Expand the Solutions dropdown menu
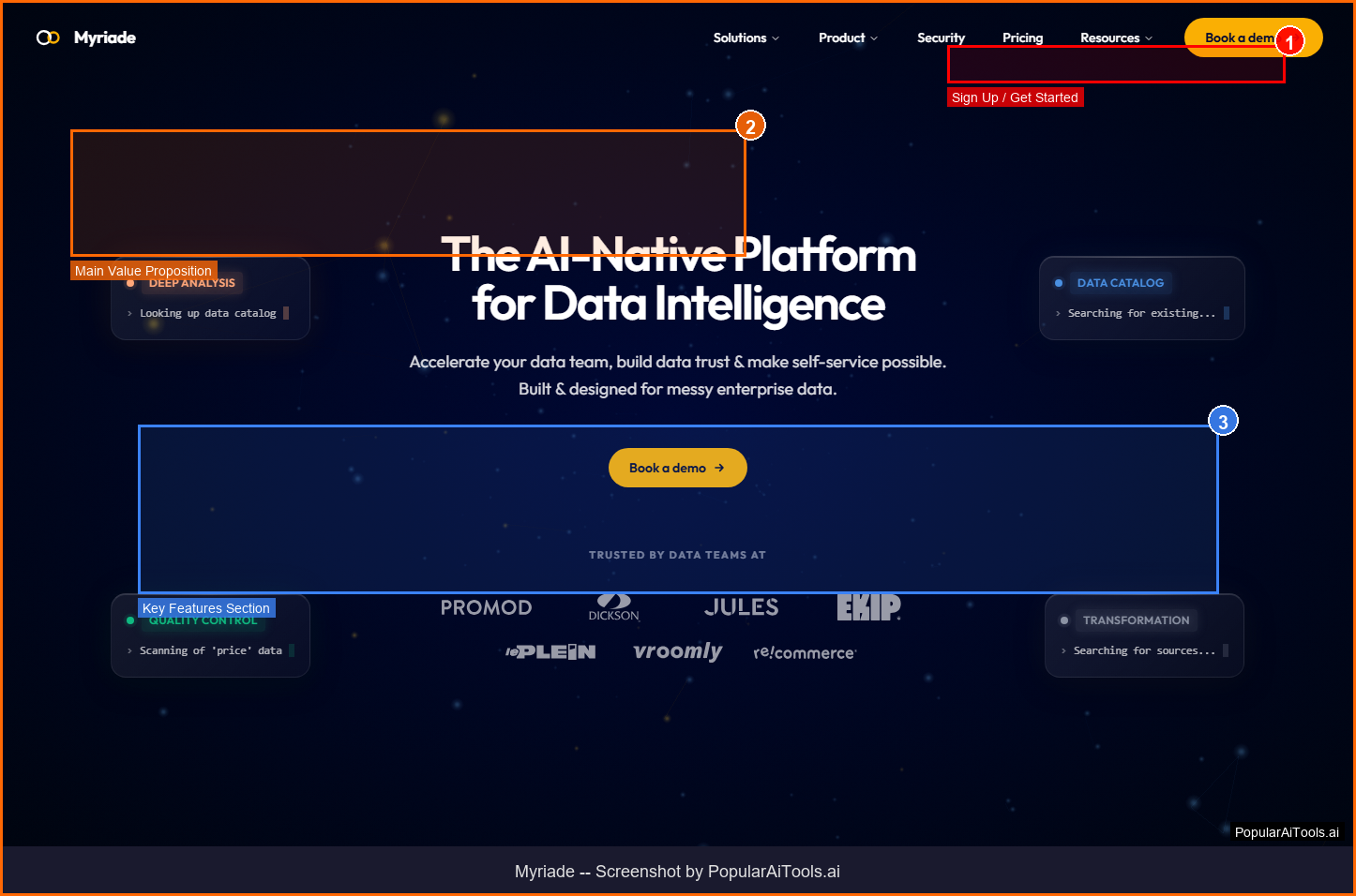The width and height of the screenshot is (1356, 896). (746, 37)
